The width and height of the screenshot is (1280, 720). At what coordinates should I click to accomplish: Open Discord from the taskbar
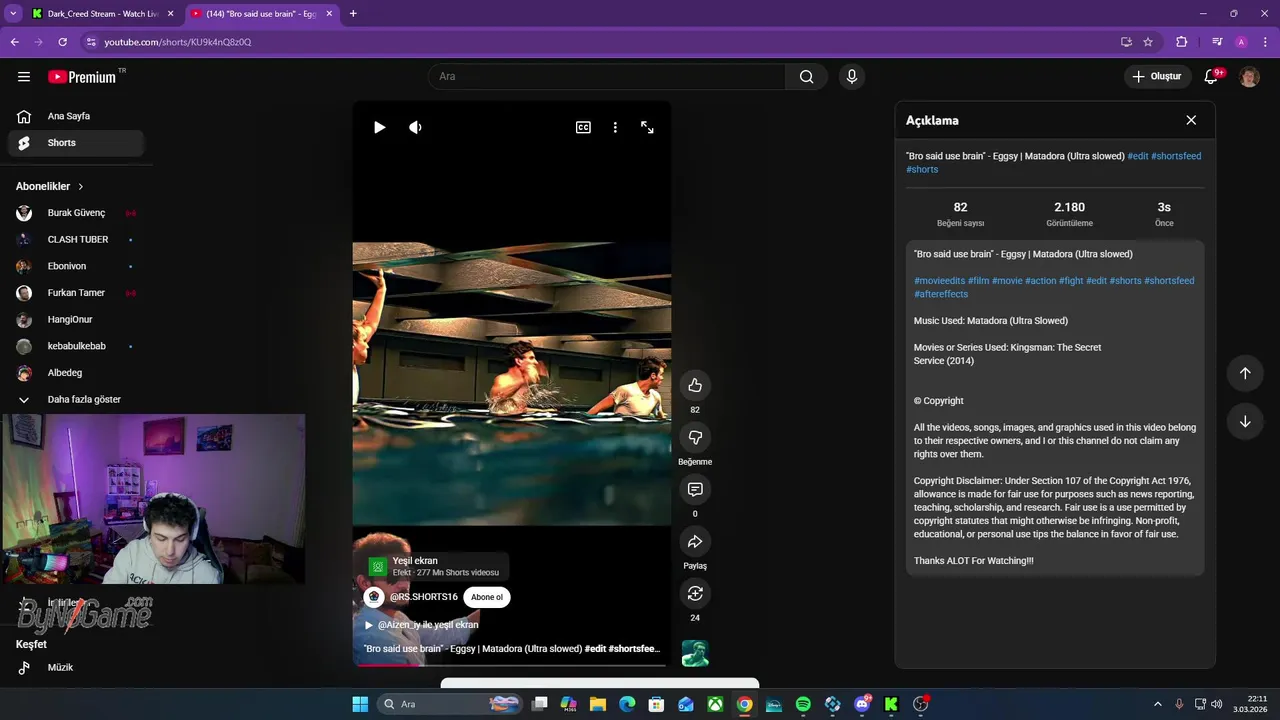pos(862,704)
